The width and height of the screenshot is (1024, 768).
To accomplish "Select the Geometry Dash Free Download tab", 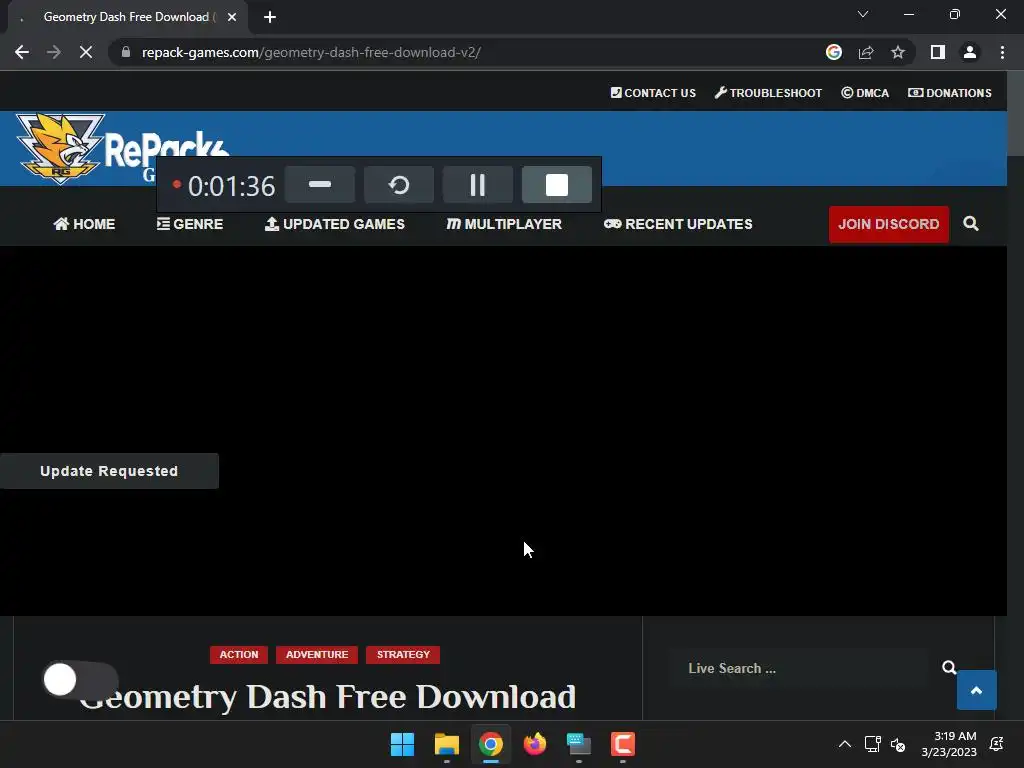I will click(127, 17).
